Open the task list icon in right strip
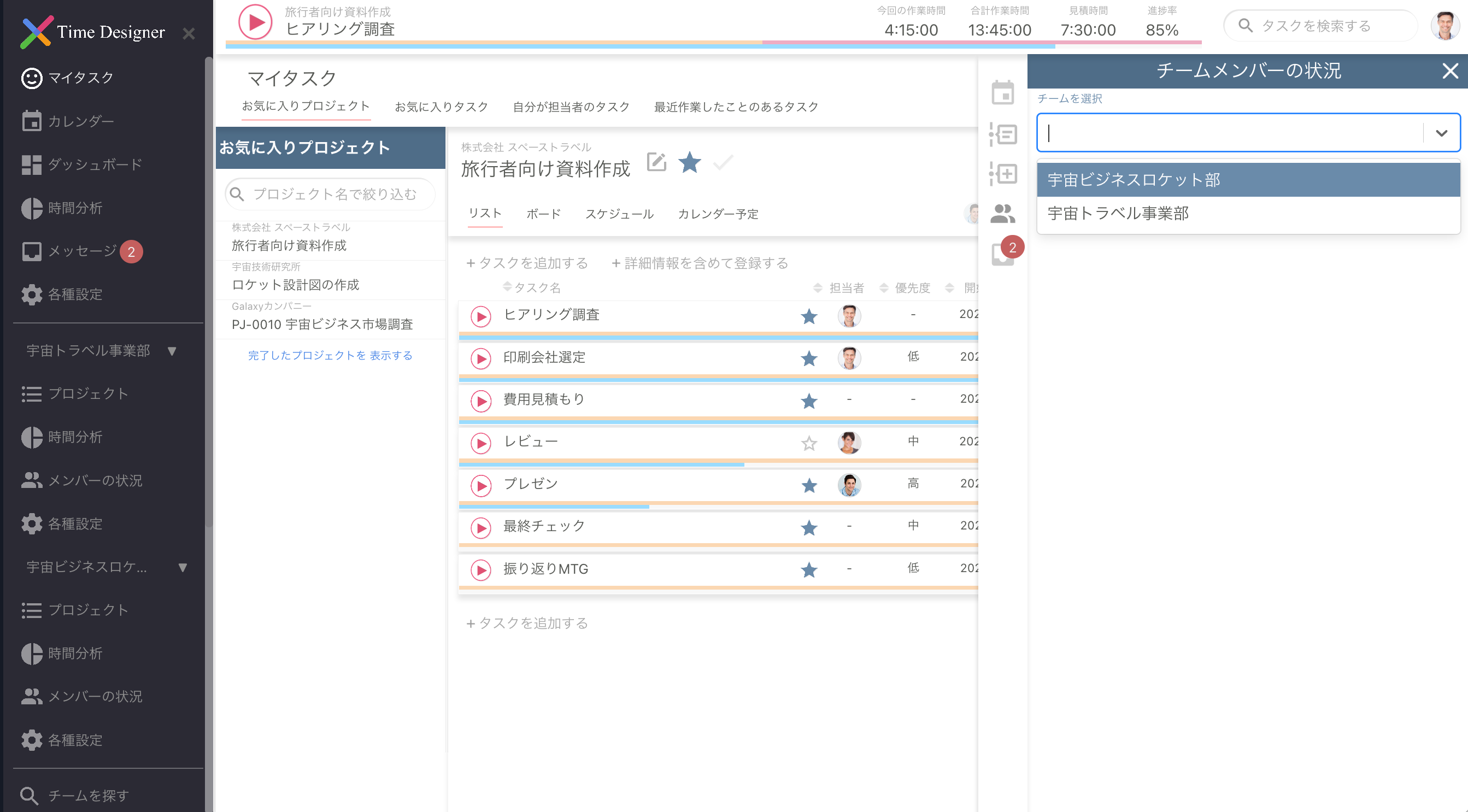 1002,134
